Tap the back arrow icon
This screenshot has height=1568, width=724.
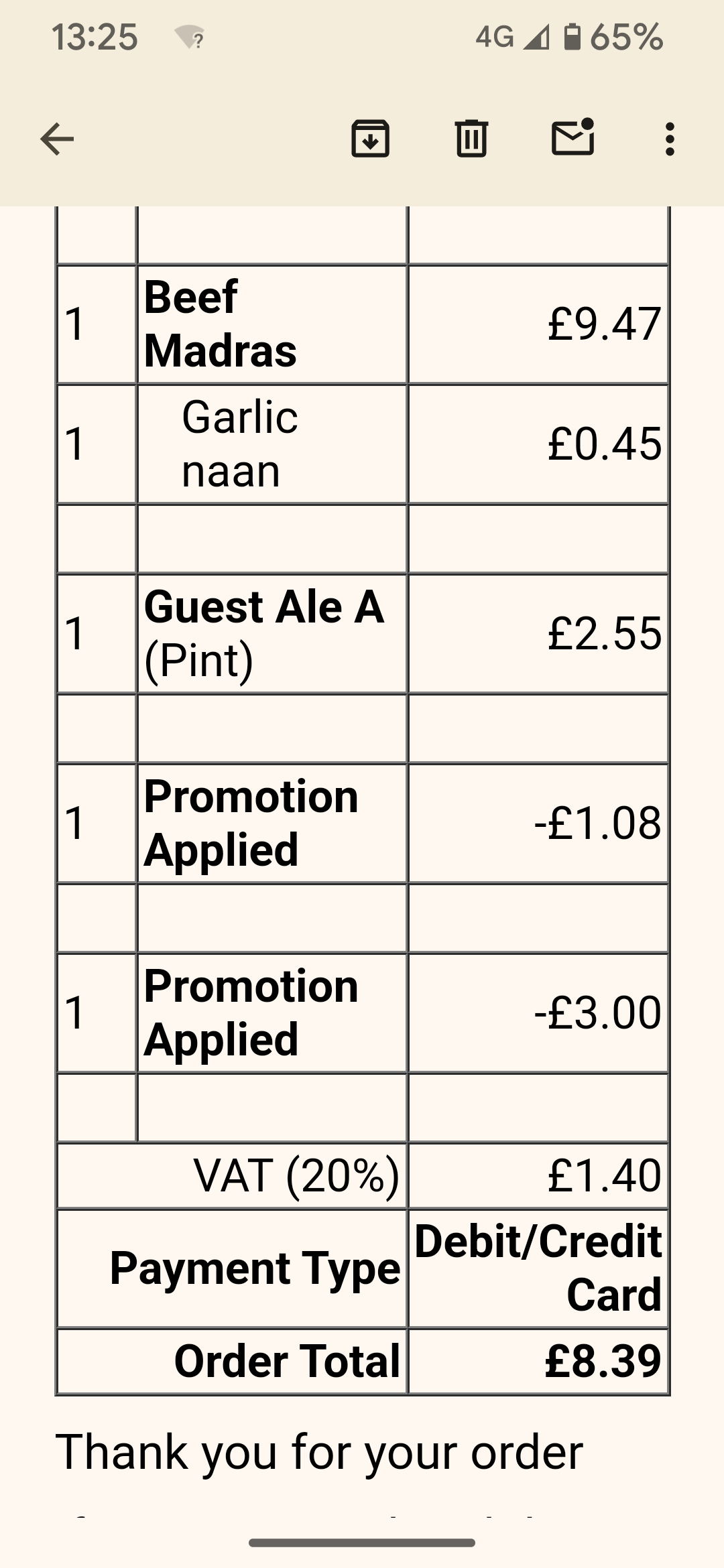coord(57,139)
